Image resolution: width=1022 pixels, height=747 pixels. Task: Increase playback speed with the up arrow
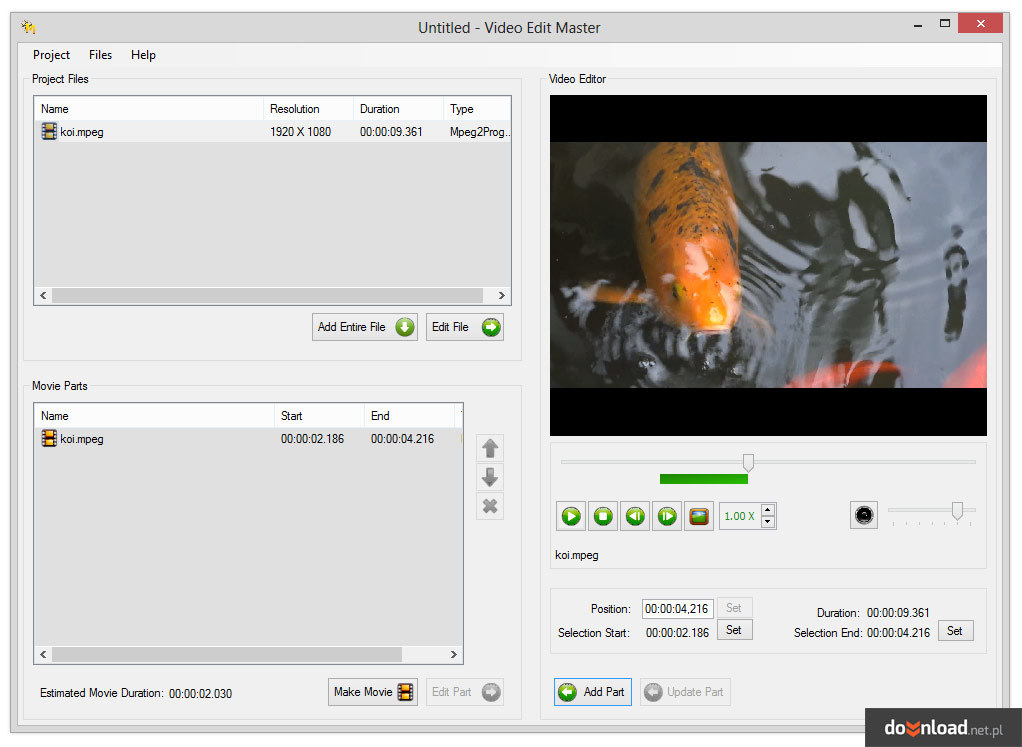click(768, 510)
